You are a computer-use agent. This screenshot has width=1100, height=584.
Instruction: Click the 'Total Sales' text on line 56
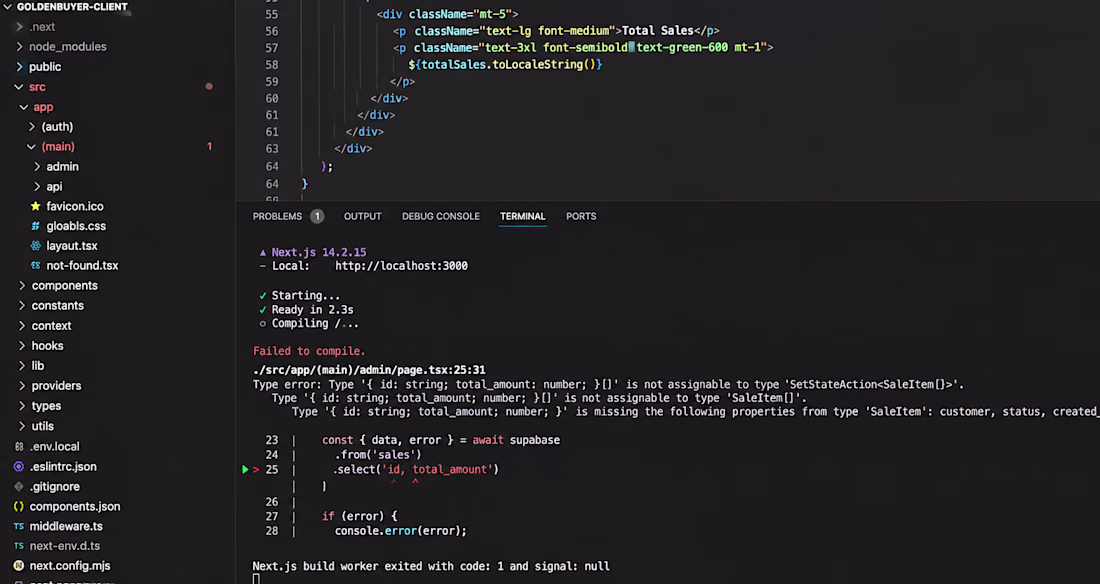[658, 30]
